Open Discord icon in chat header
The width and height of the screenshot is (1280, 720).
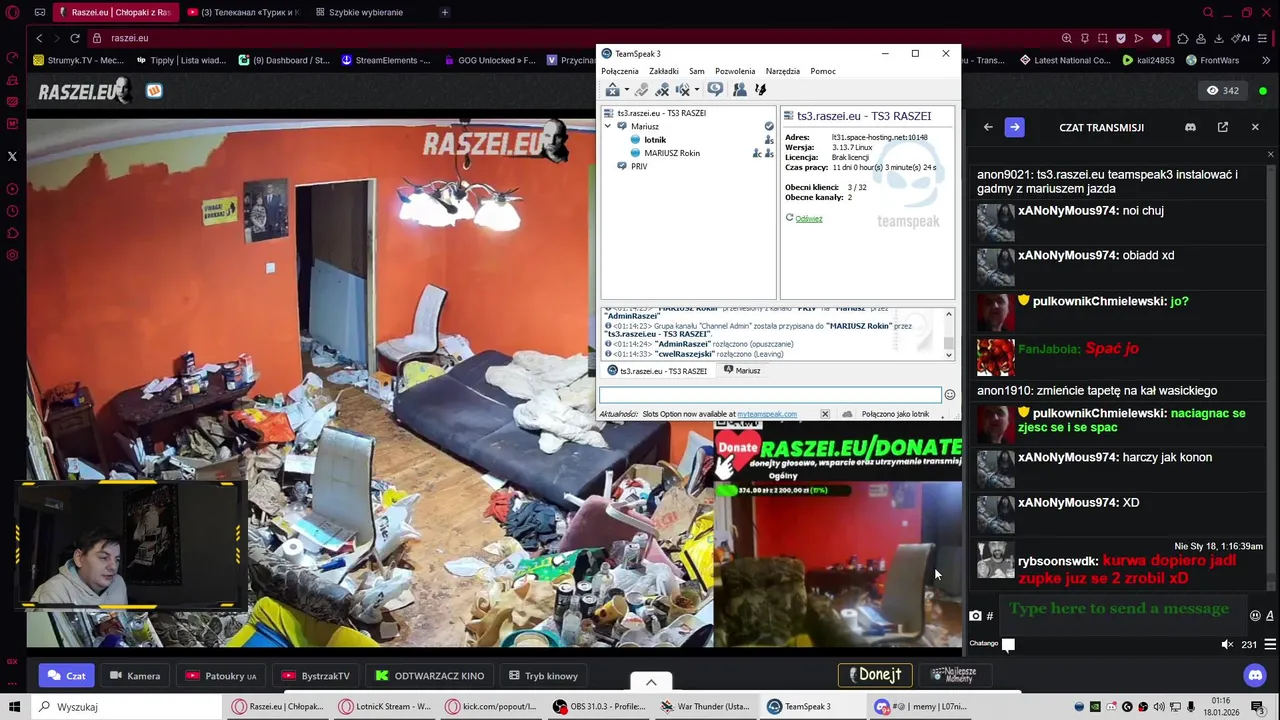pos(1190,127)
